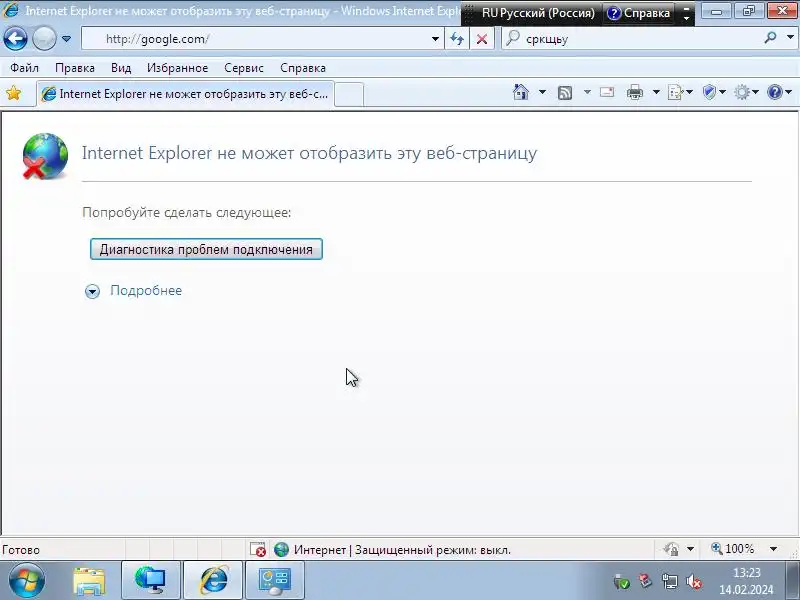Viewport: 800px width, 600px height.
Task: Click Диагностика проблем подключения button
Action: (206, 249)
